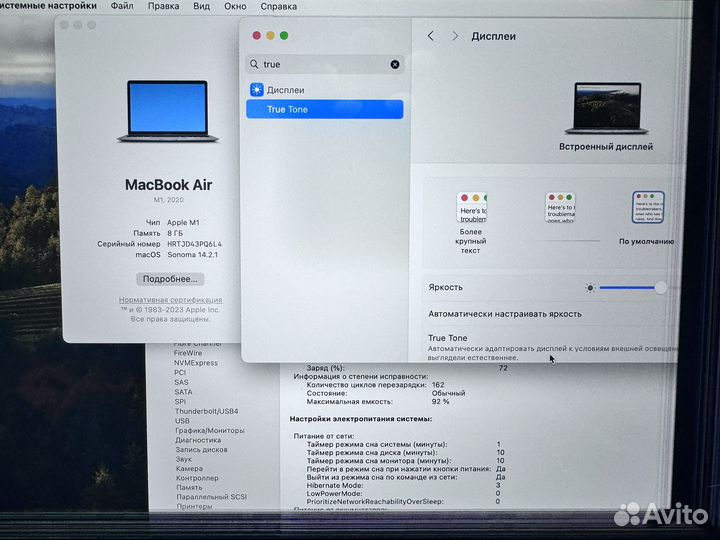The height and width of the screenshot is (540, 720).
Task: Select Камера in System Information sidebar
Action: [189, 468]
